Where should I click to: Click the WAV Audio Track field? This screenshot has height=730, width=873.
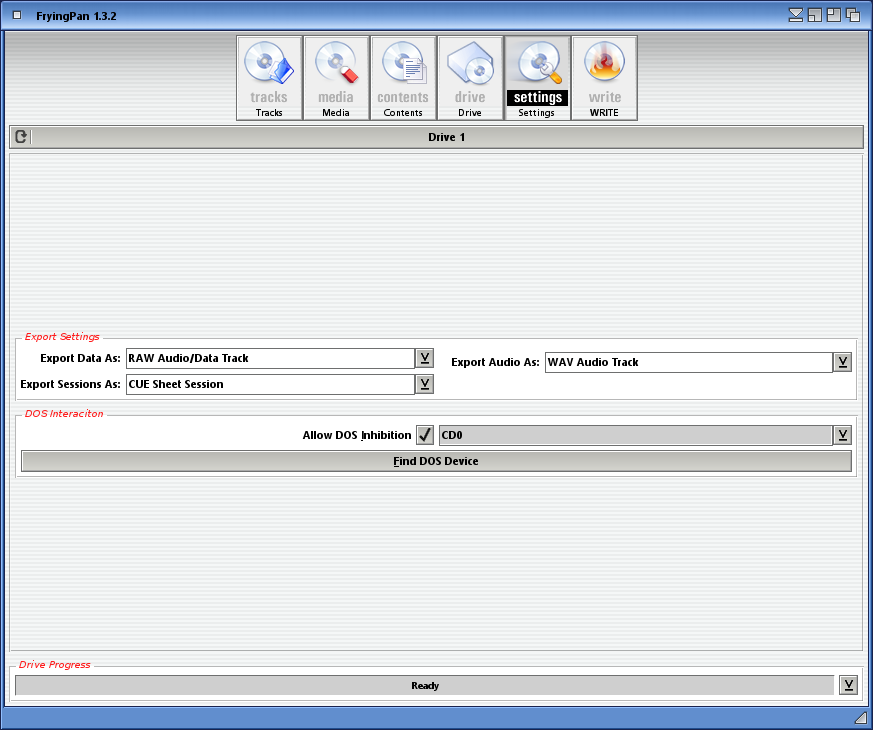pos(688,362)
